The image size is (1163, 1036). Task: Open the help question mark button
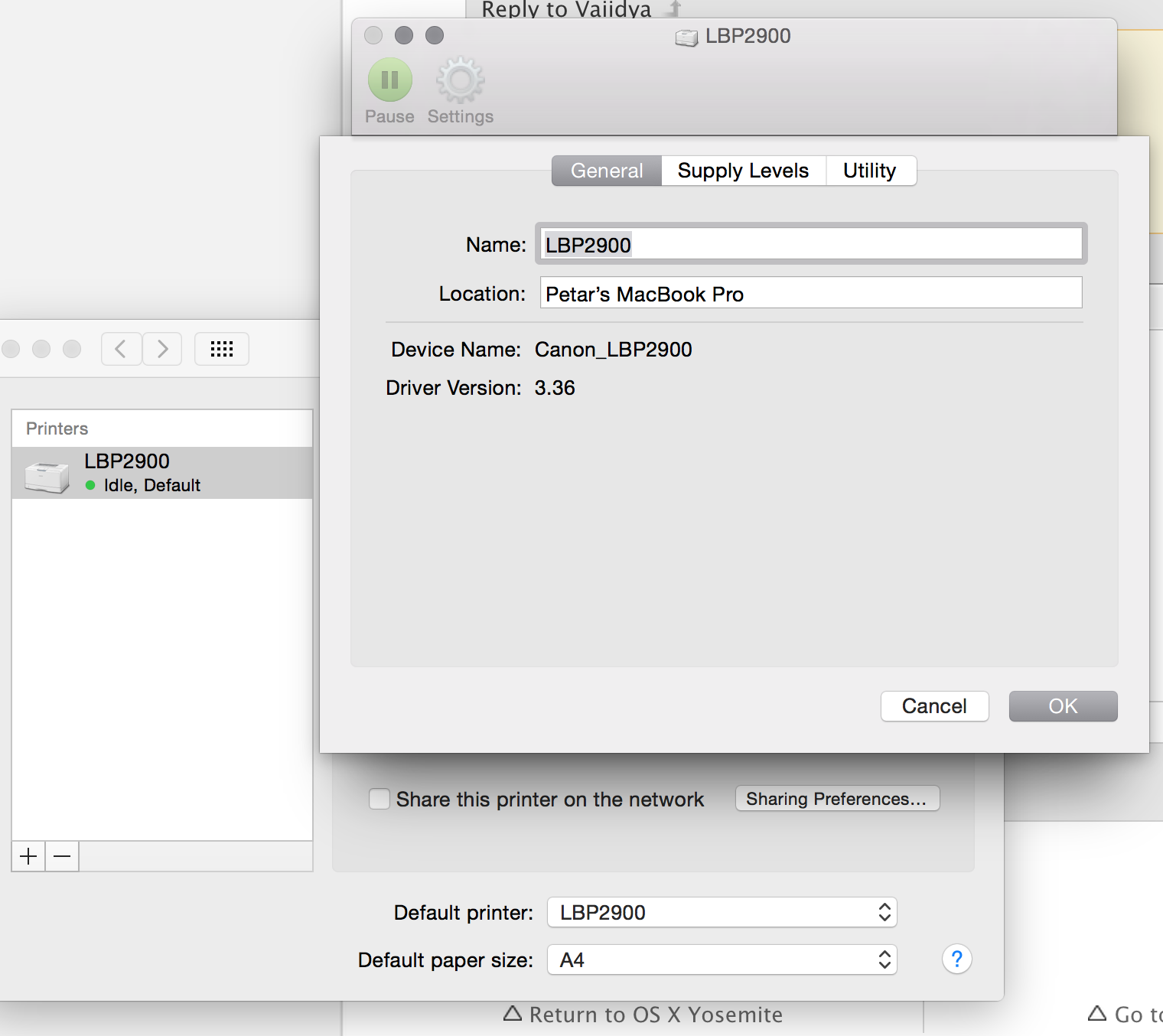[956, 959]
